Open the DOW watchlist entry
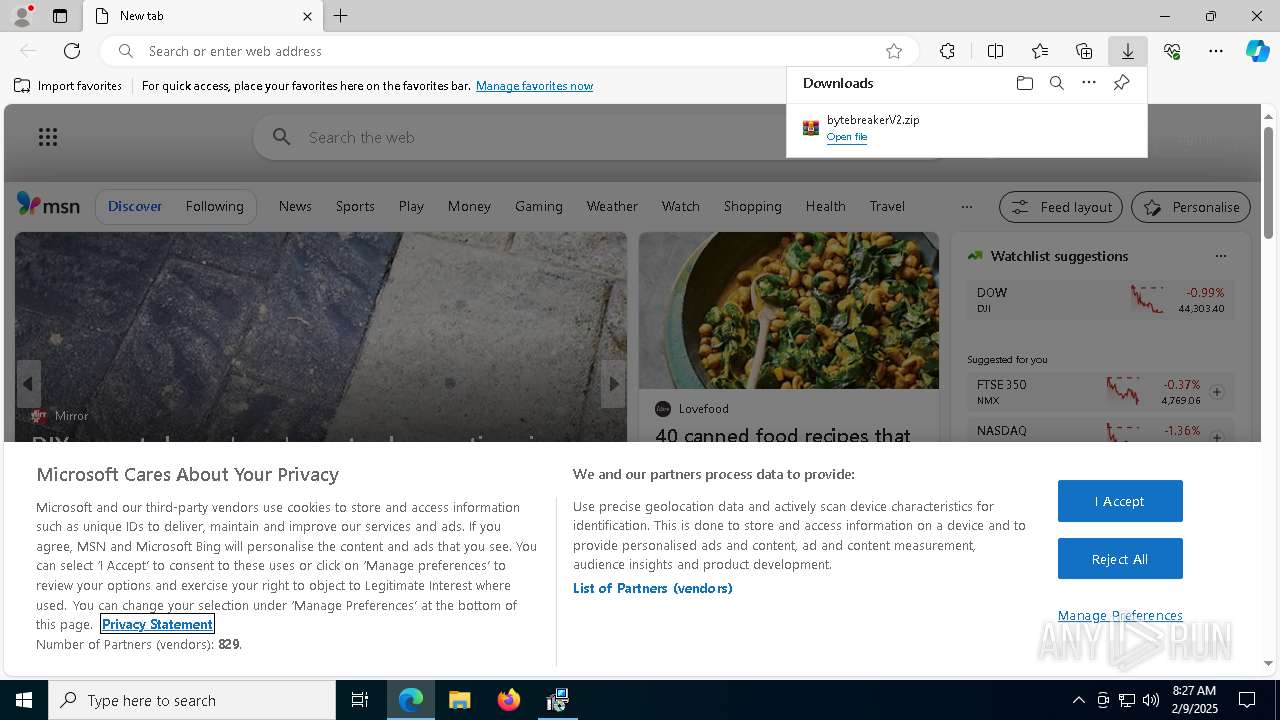This screenshot has height=720, width=1280. point(1100,299)
